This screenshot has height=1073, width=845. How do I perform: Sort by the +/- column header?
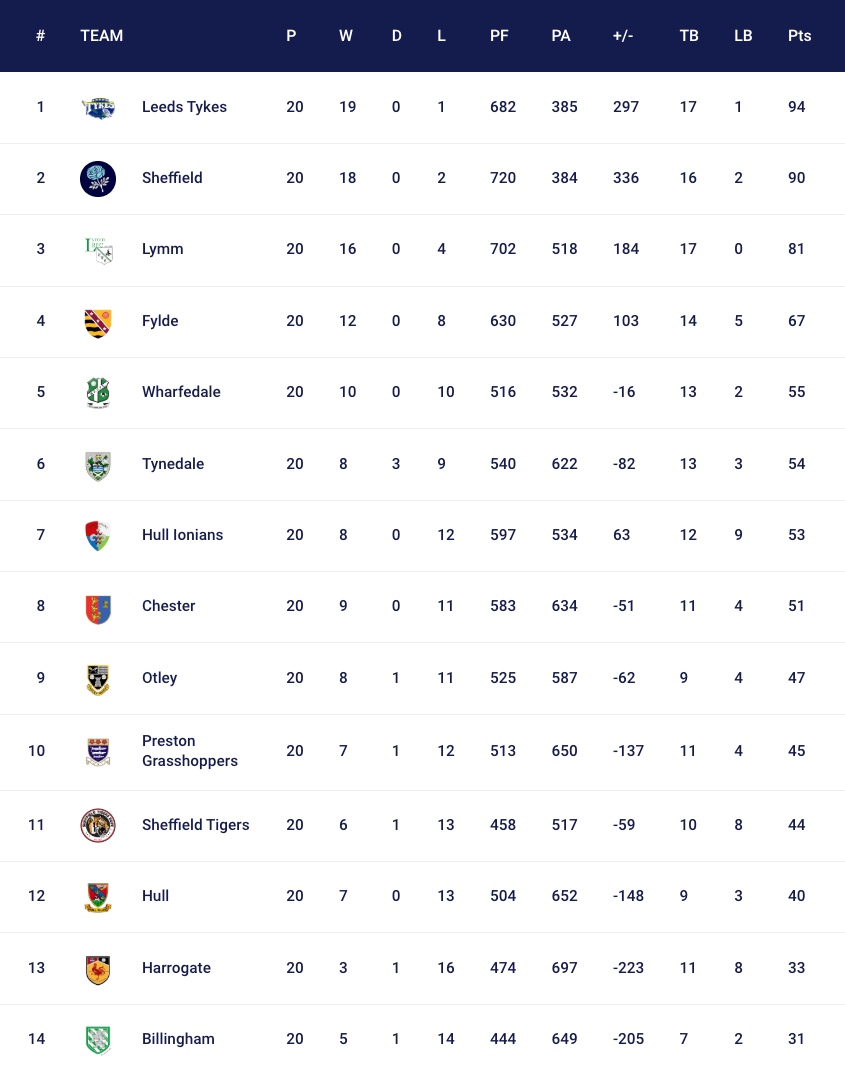pyautogui.click(x=623, y=36)
